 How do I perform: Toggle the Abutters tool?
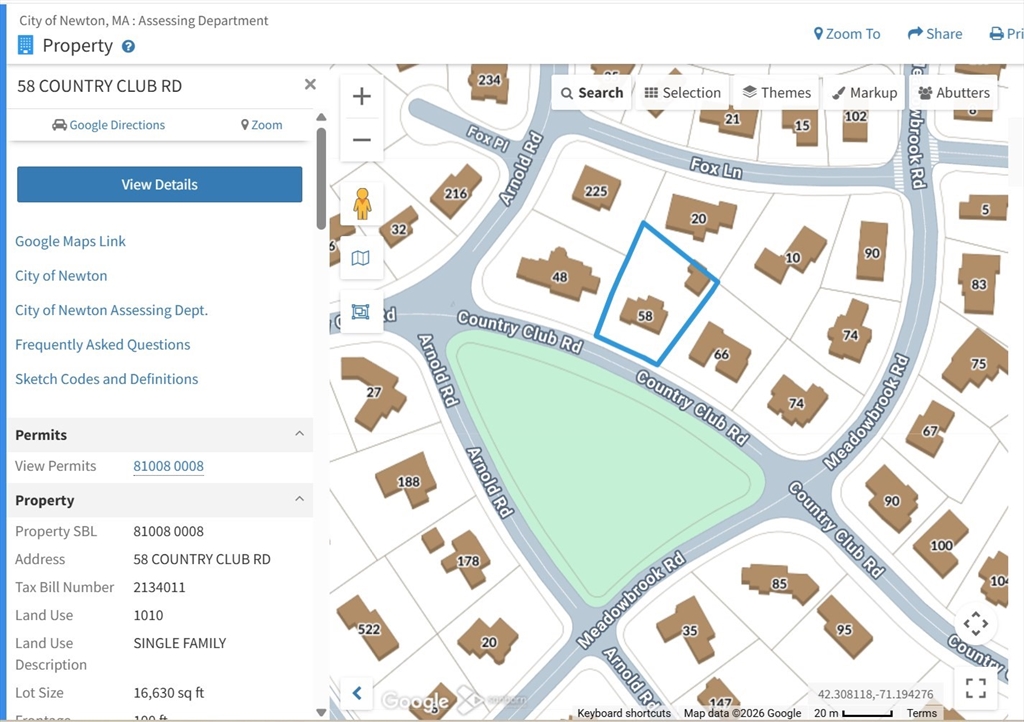click(x=953, y=92)
